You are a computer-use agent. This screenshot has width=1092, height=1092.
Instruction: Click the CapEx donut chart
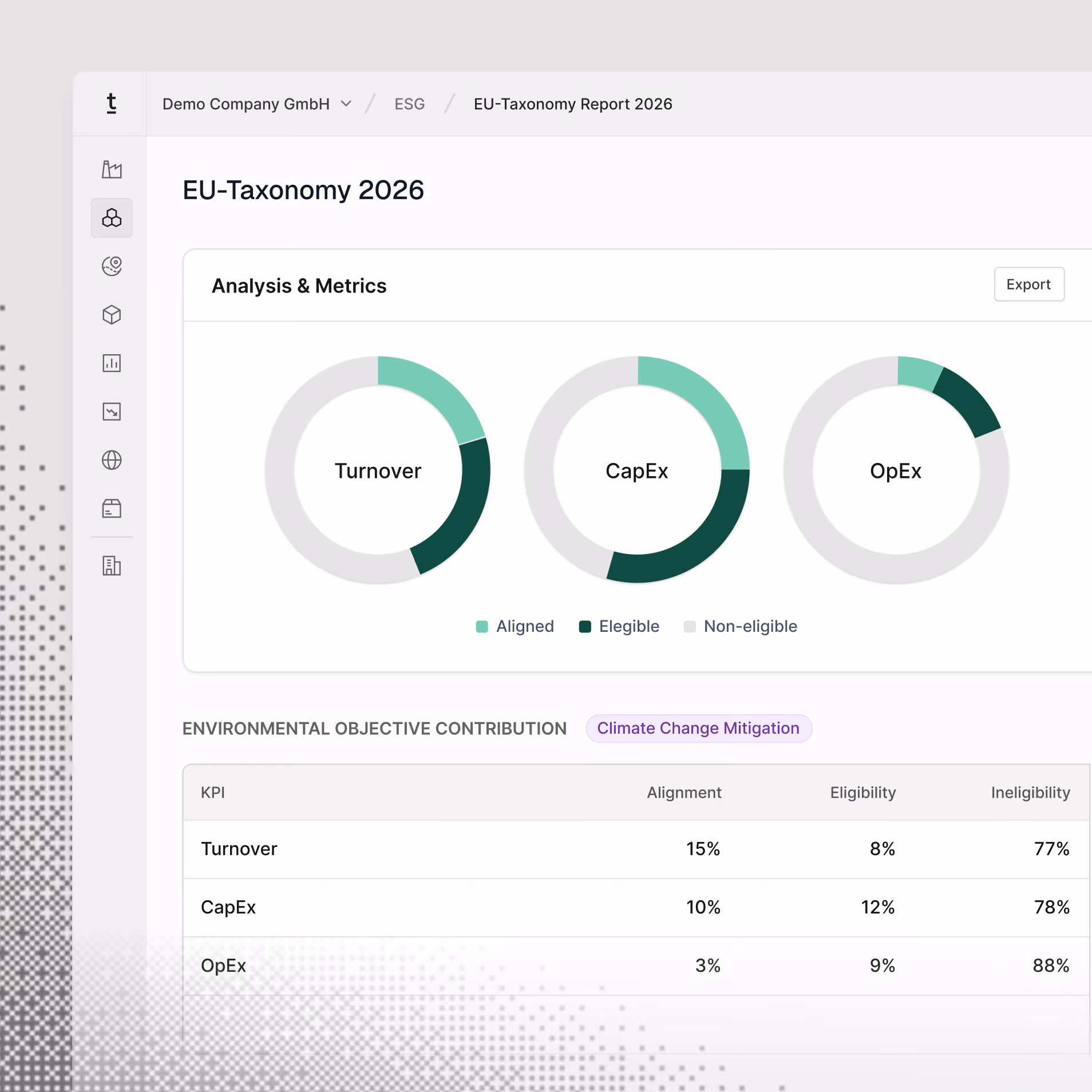(637, 470)
